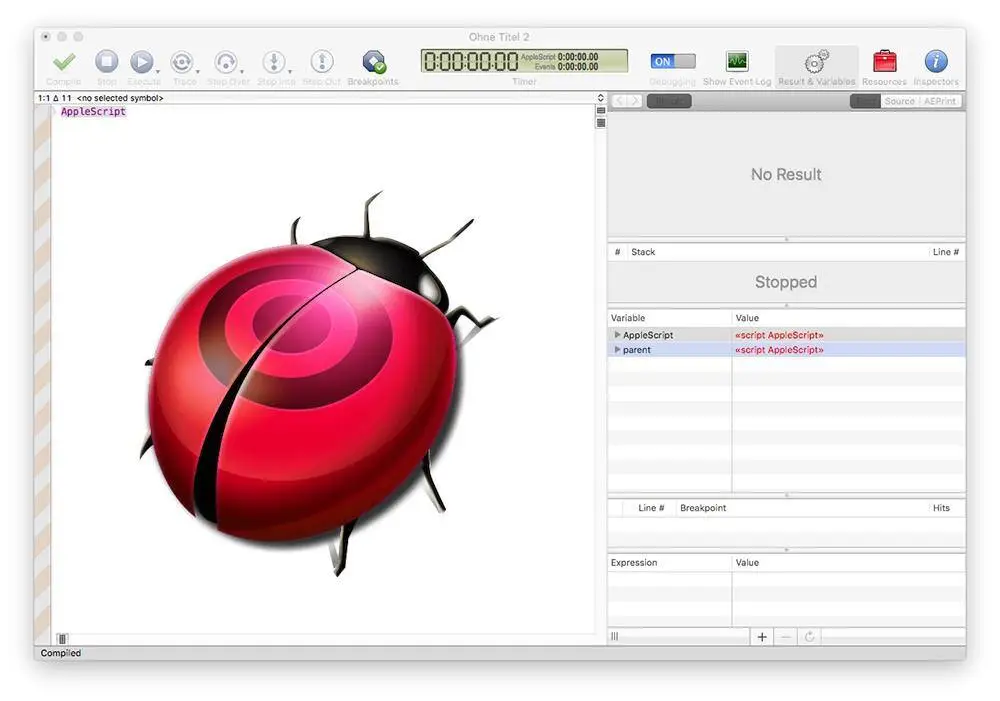The image size is (1000, 701).
Task: Open the Step Over dropdown arrow
Action: coord(242,71)
